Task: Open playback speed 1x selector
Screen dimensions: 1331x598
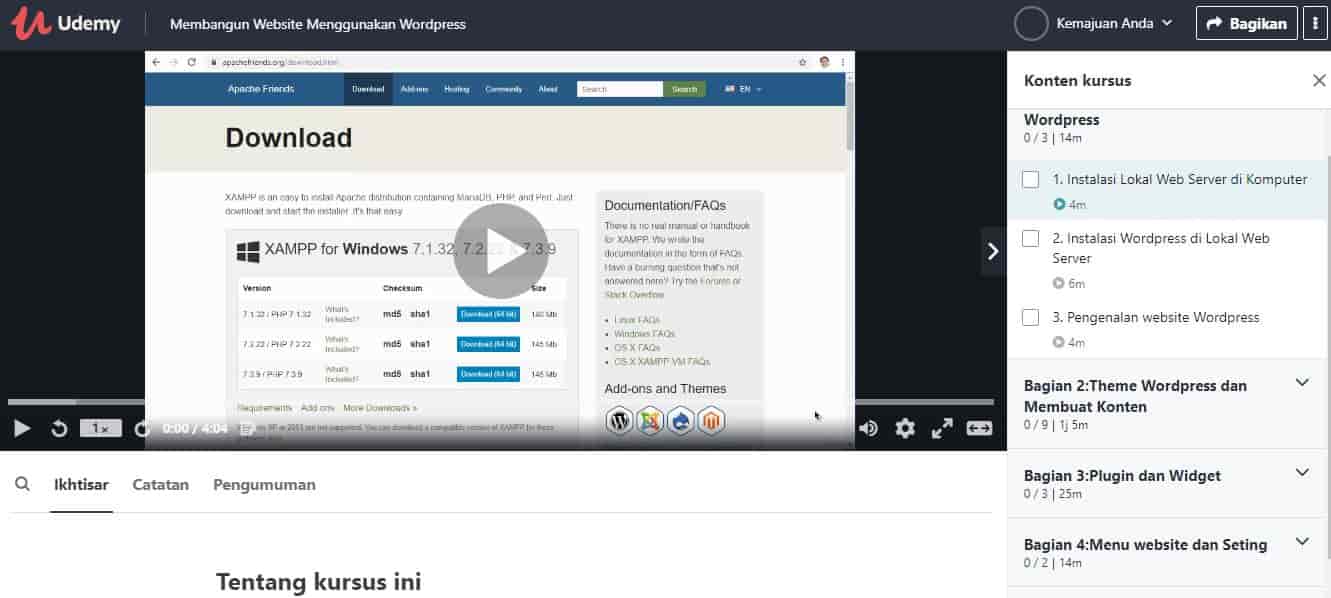Action: pyautogui.click(x=101, y=428)
